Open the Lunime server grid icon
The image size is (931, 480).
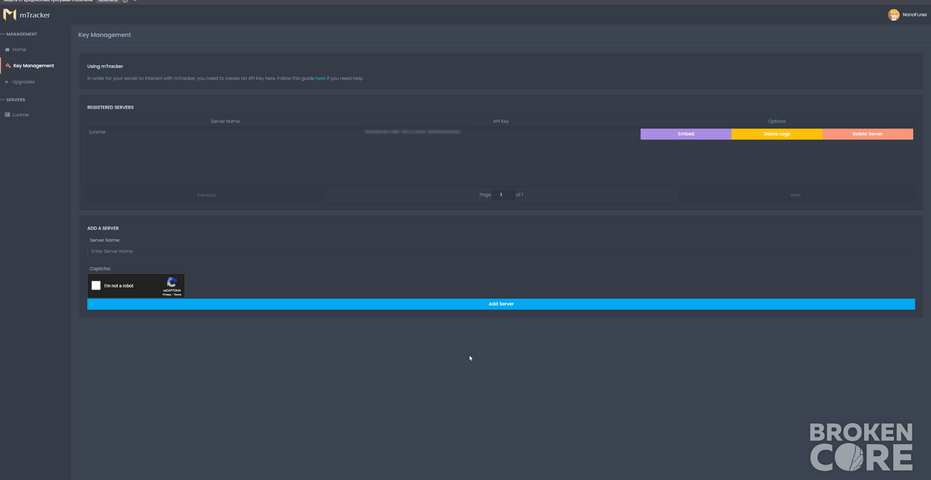pos(7,115)
